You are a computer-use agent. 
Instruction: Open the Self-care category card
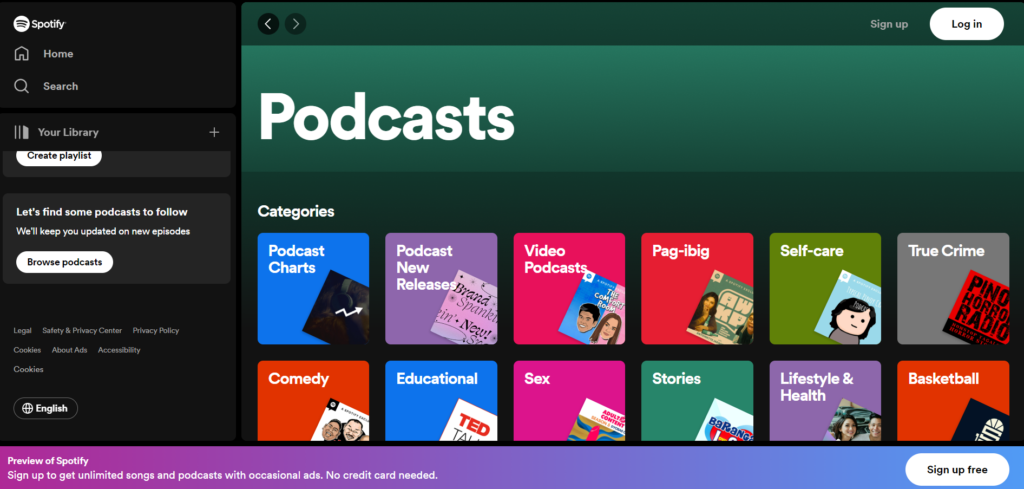click(x=825, y=289)
